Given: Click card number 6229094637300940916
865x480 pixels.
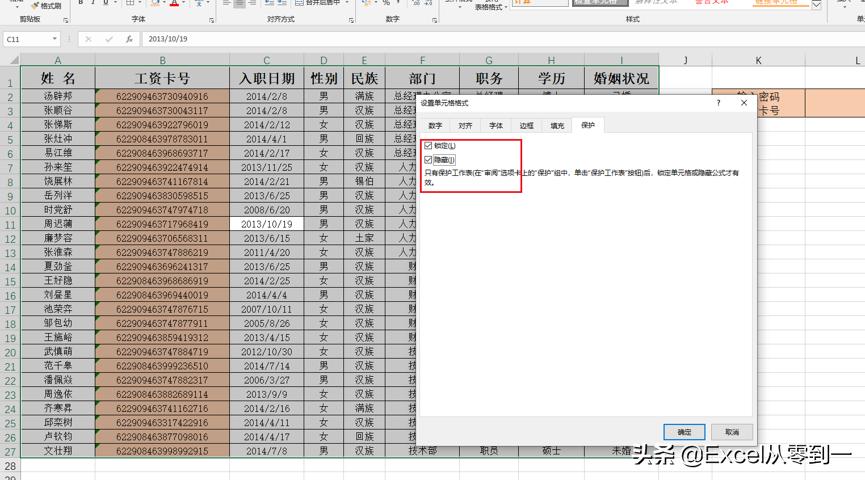Looking at the screenshot, I should (162, 96).
